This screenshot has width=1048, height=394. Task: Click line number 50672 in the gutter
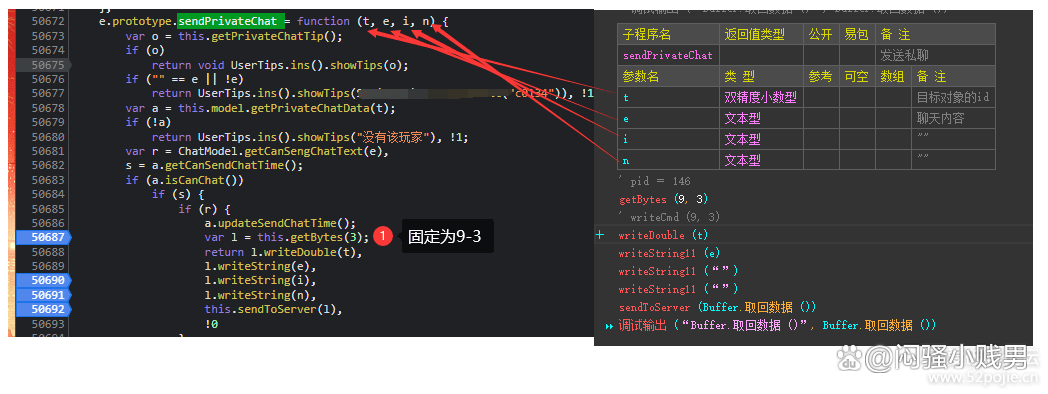(48, 21)
